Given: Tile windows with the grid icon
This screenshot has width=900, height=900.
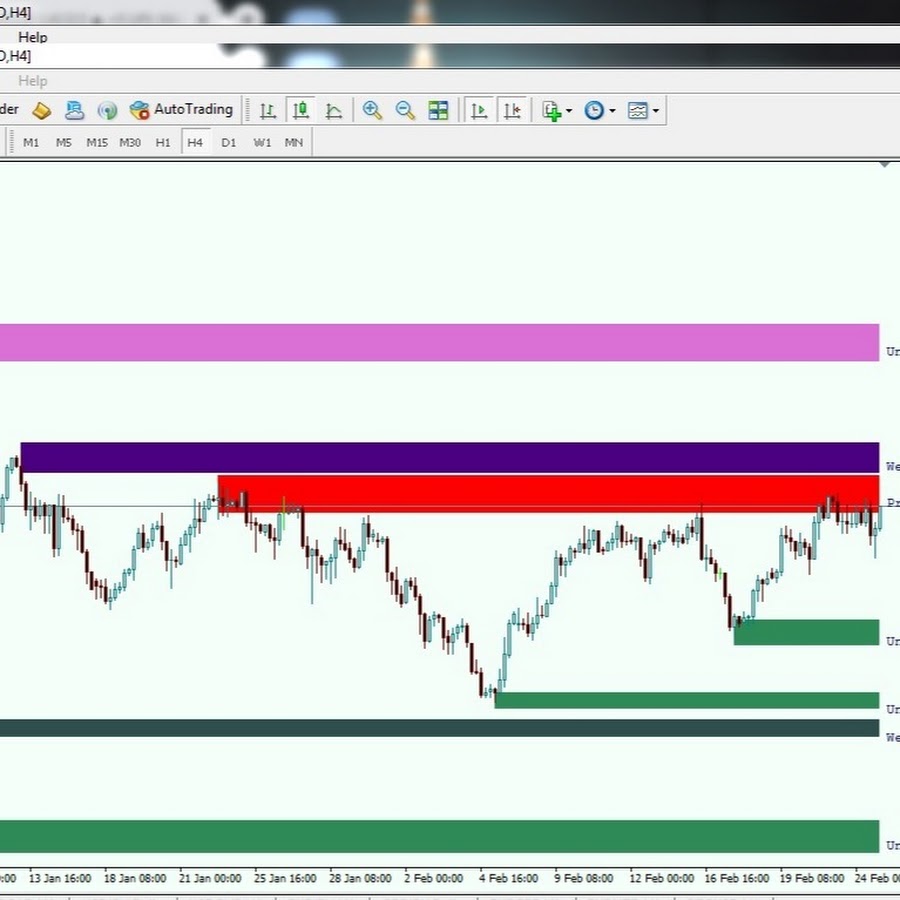Looking at the screenshot, I should coord(438,110).
